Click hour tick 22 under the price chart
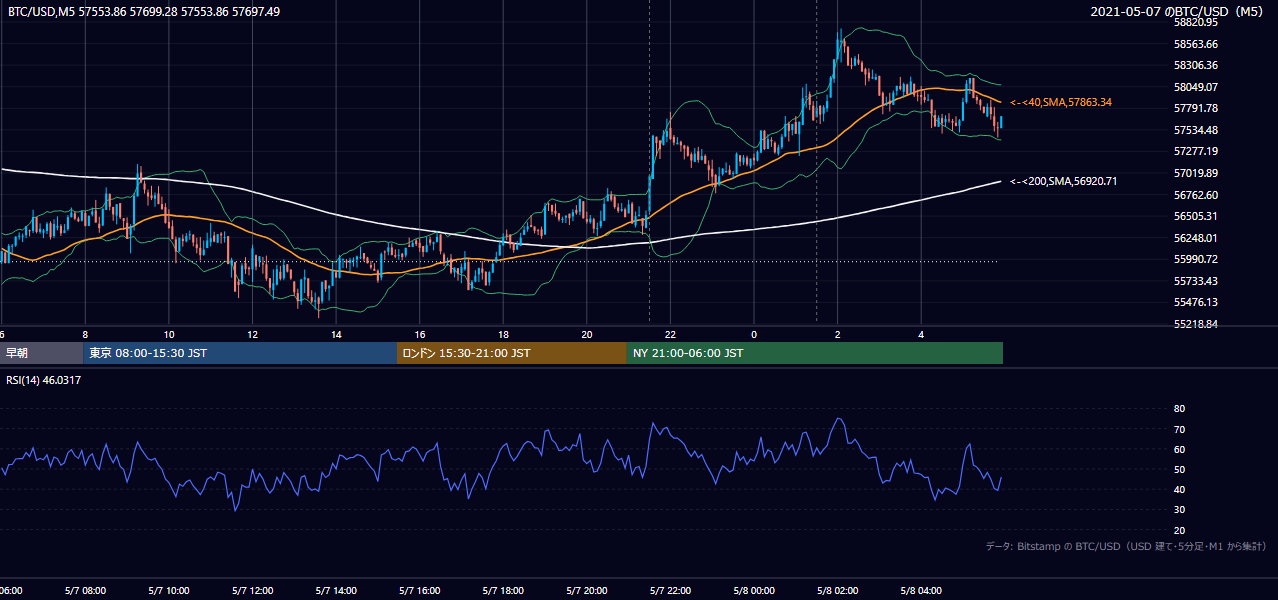The height and width of the screenshot is (600, 1278). pos(670,334)
